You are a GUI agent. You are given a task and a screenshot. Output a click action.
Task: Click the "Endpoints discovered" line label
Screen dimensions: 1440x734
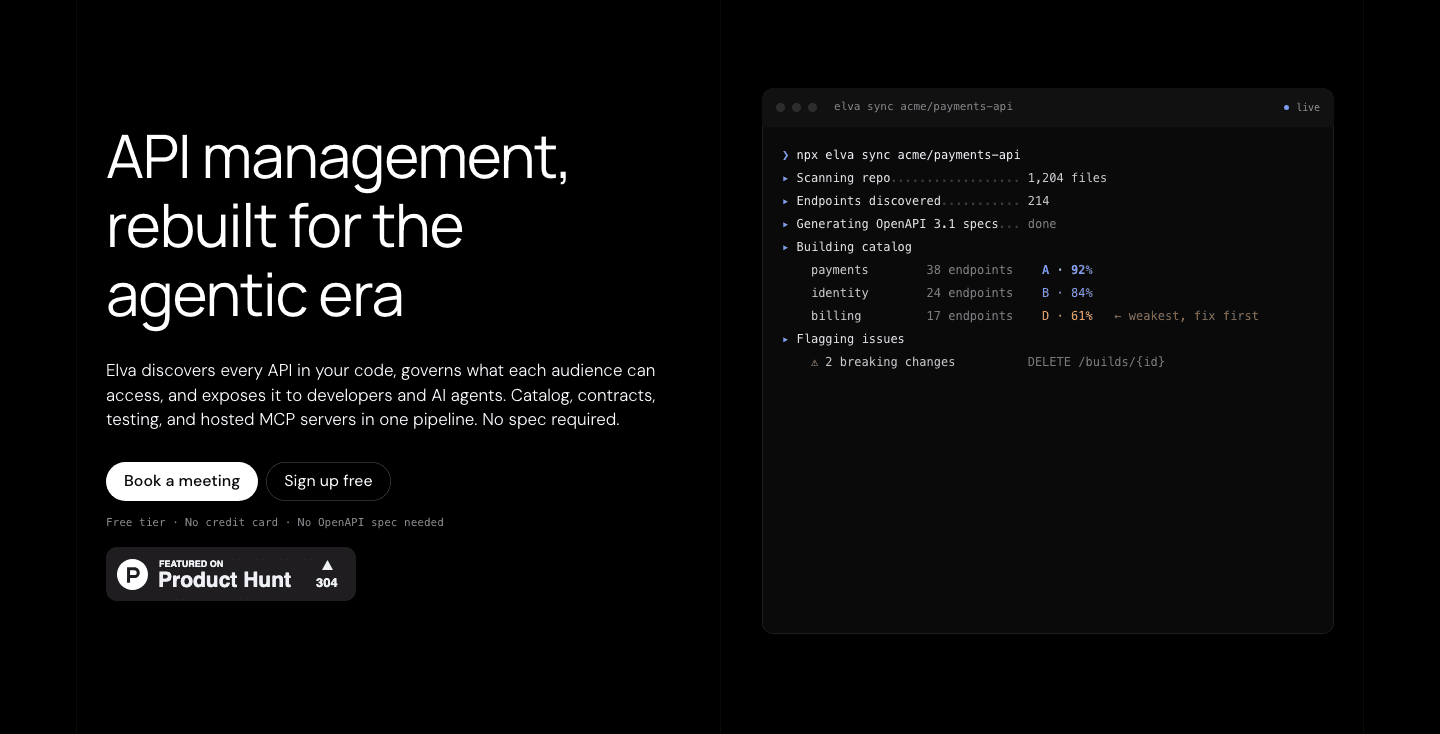(x=868, y=201)
